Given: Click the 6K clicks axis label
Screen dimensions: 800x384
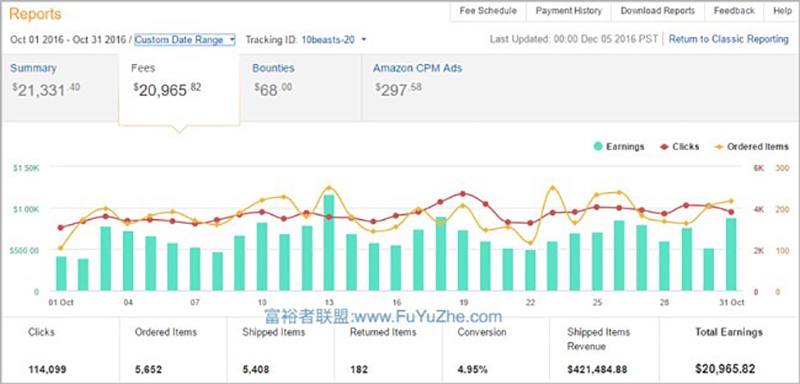Looking at the screenshot, I should coord(759,168).
